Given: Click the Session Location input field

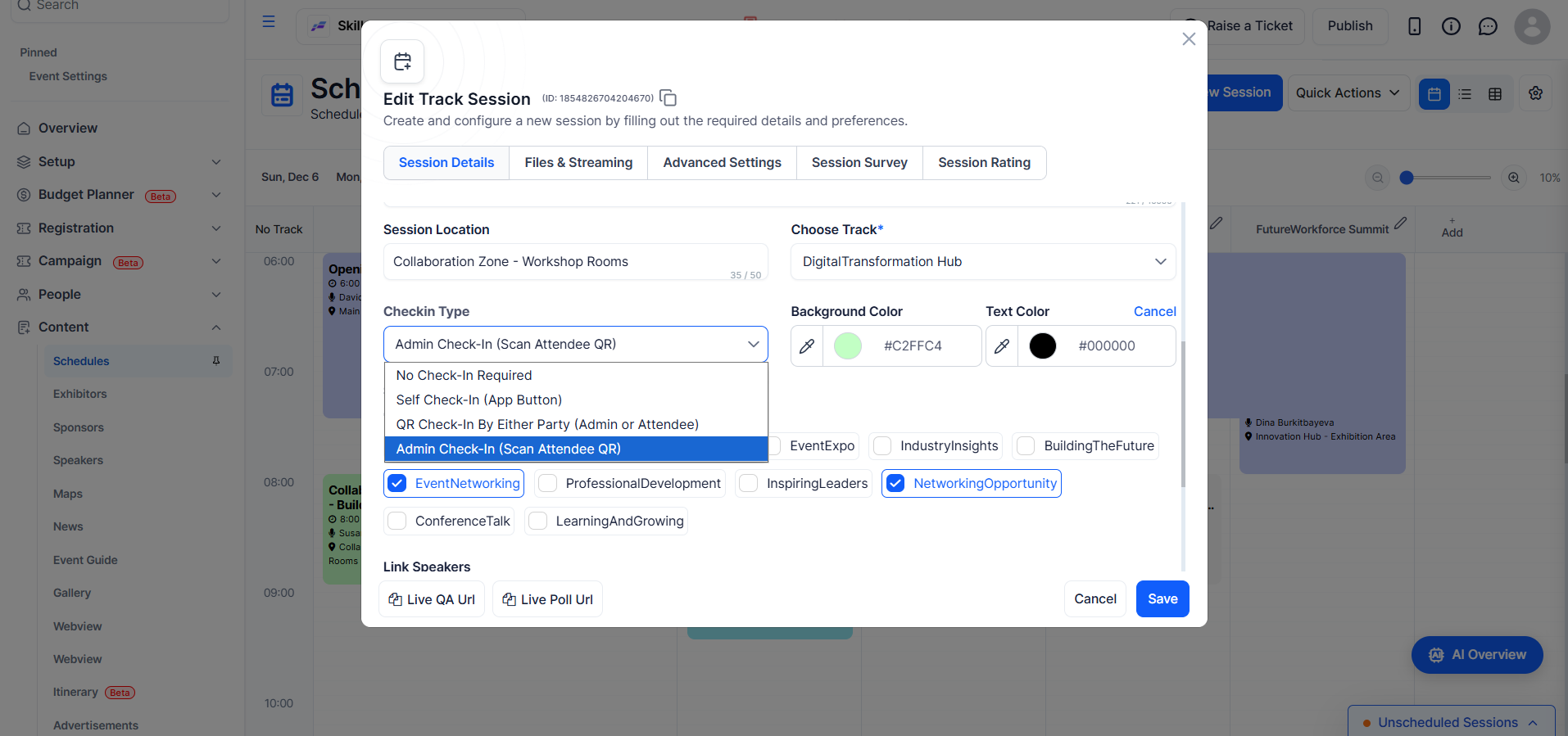Looking at the screenshot, I should (575, 262).
